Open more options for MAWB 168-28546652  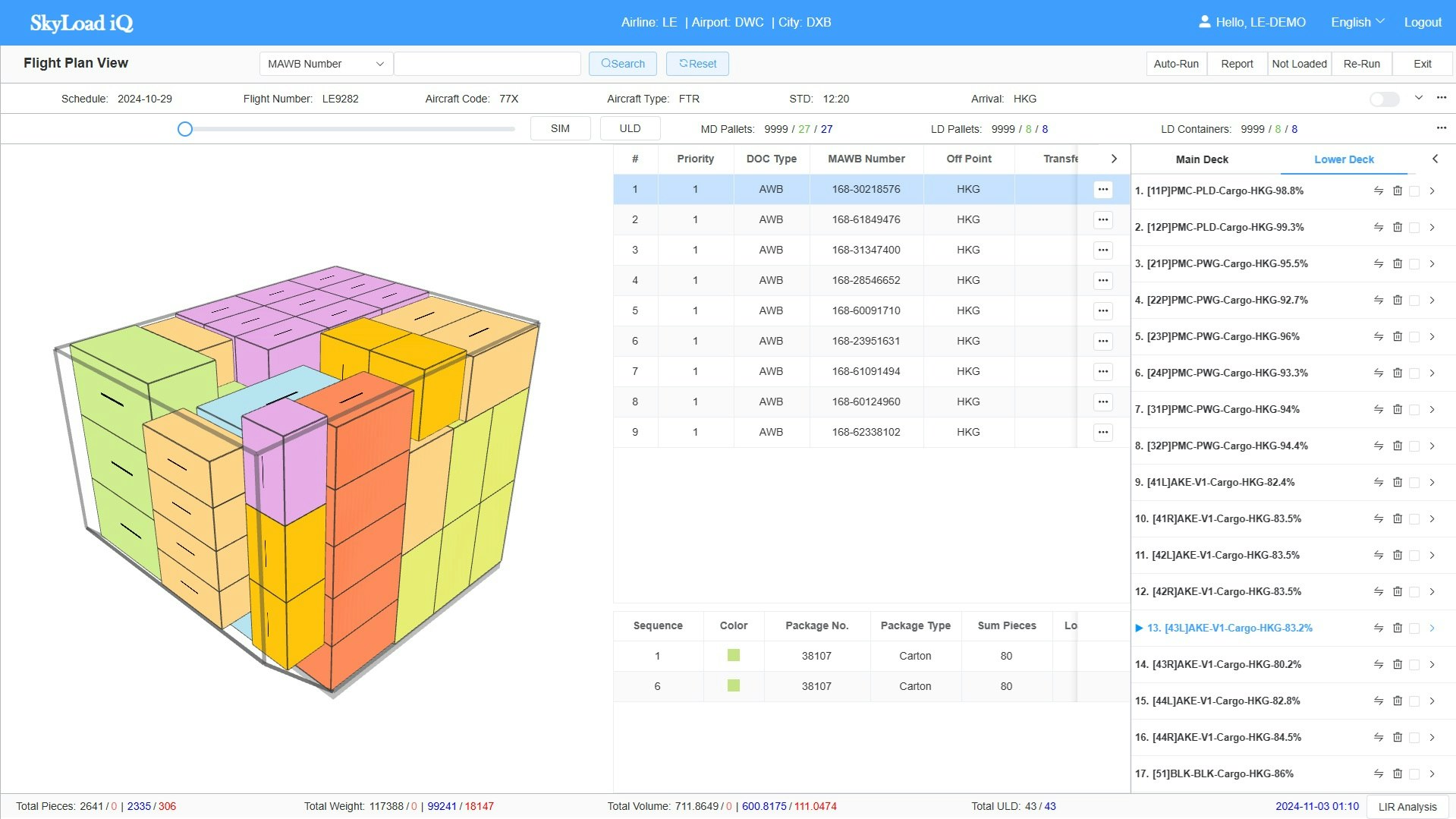click(x=1103, y=280)
